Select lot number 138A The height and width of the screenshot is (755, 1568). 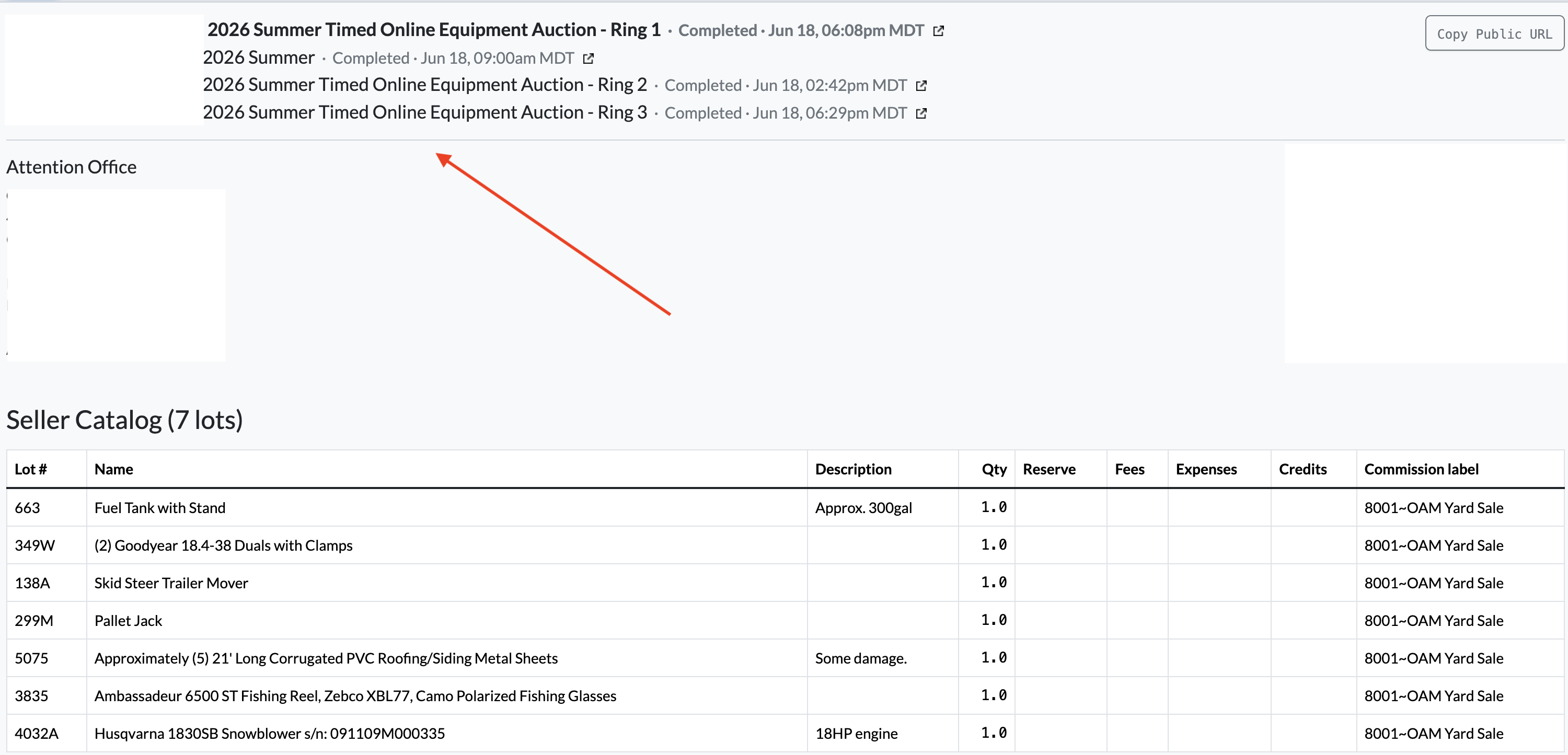point(32,584)
